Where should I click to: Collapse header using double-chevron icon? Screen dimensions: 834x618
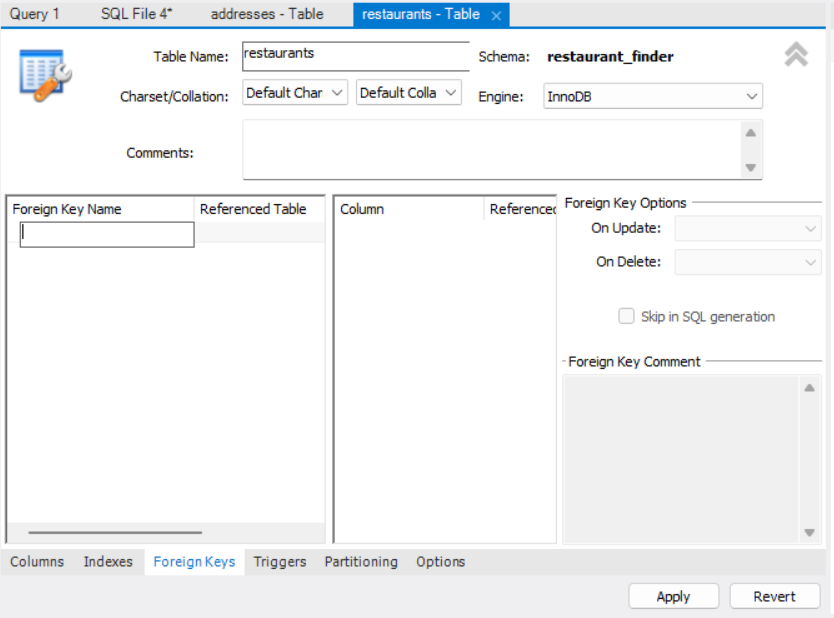click(796, 55)
